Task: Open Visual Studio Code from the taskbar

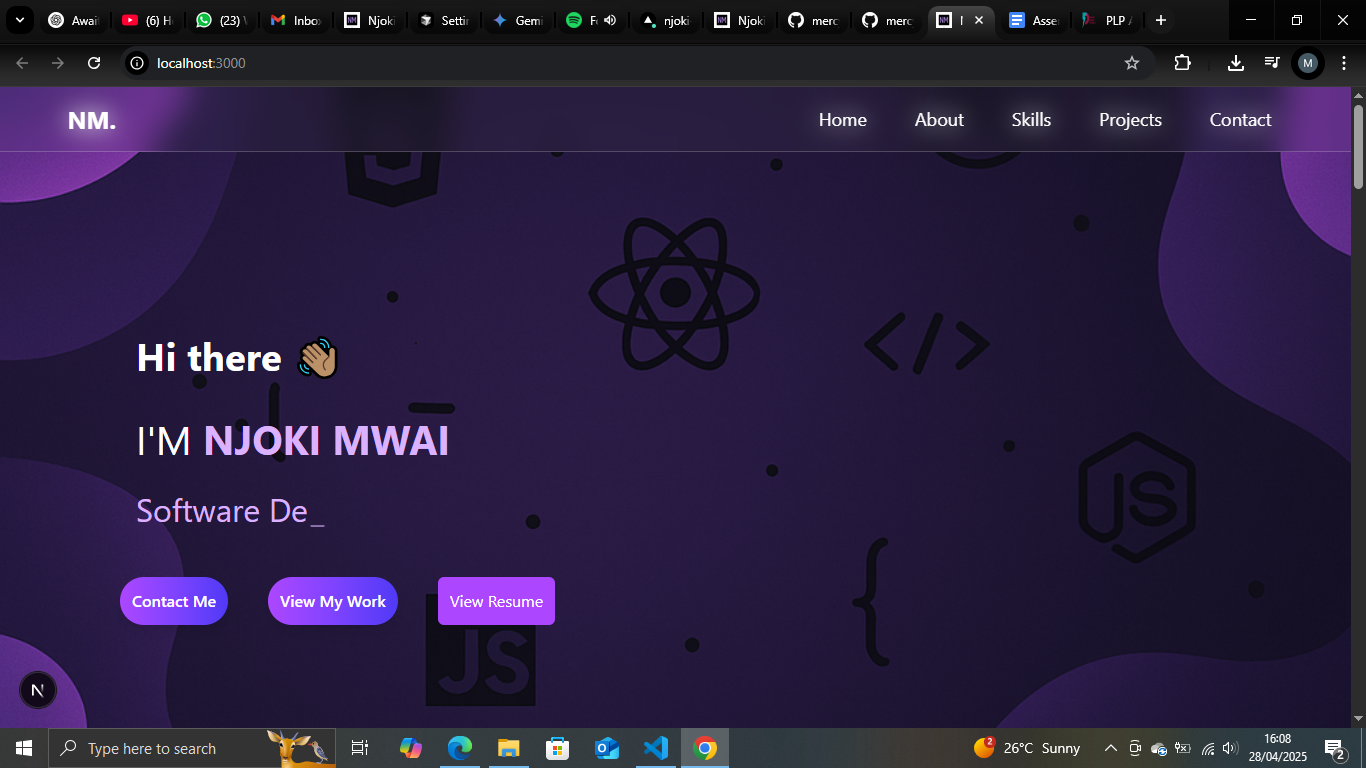Action: (x=655, y=748)
